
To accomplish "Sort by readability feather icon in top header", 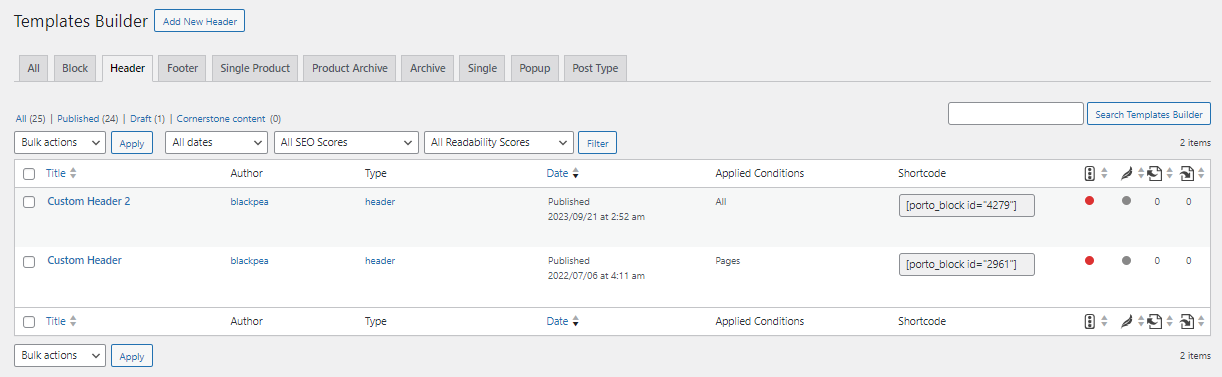I will (x=1126, y=173).
